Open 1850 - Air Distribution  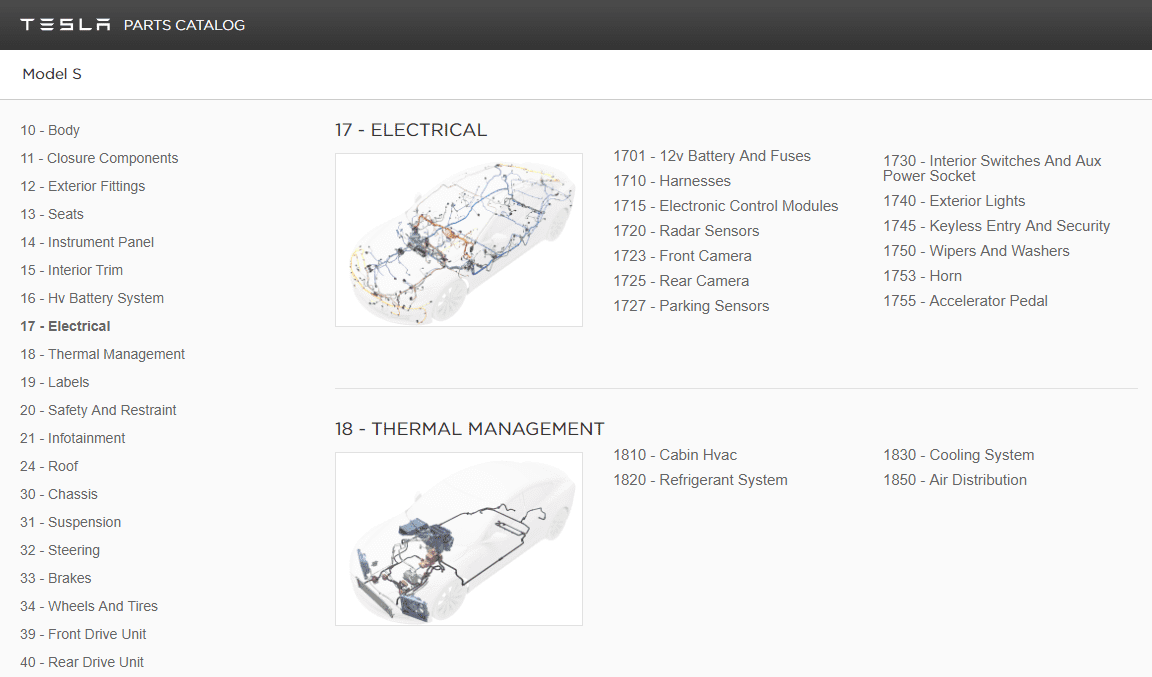(x=955, y=480)
